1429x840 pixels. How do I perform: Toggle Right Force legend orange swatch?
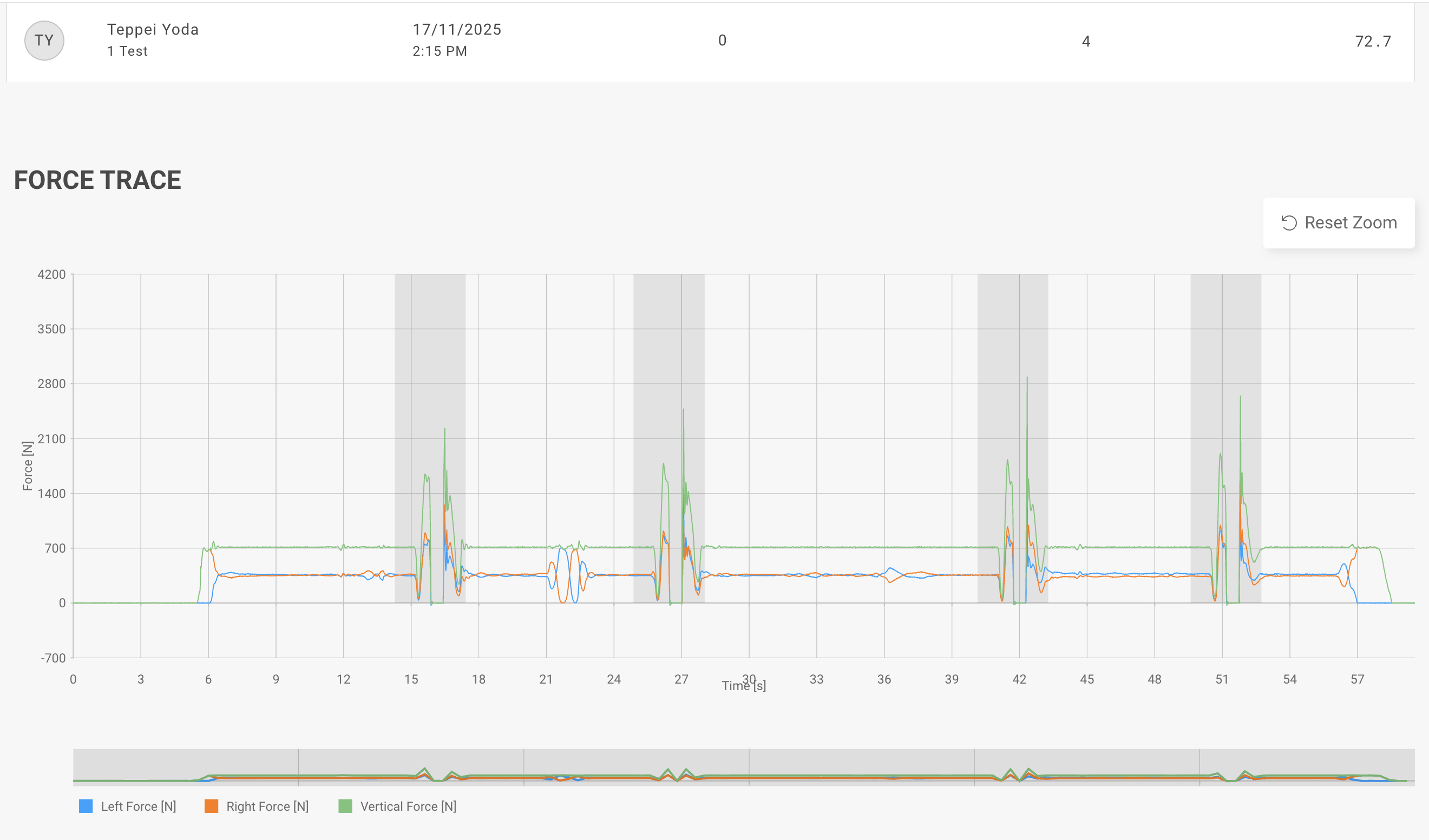(211, 806)
